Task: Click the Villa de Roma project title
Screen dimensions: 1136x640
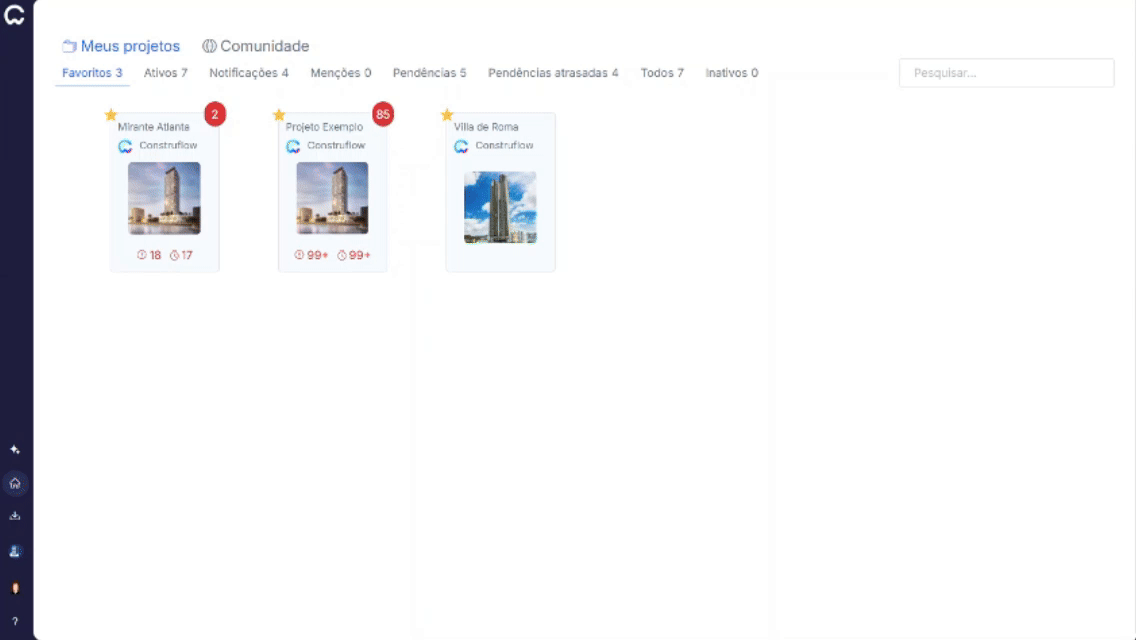Action: 486,127
